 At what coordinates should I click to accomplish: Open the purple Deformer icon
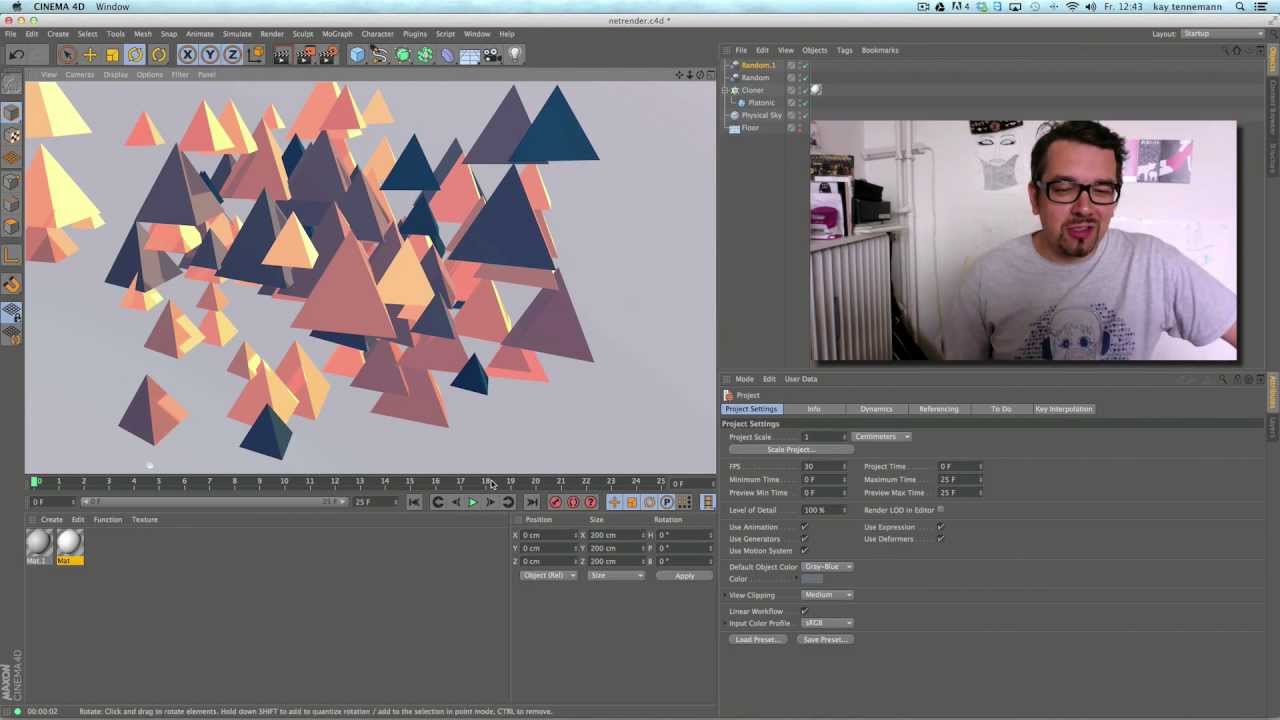pyautogui.click(x=447, y=55)
